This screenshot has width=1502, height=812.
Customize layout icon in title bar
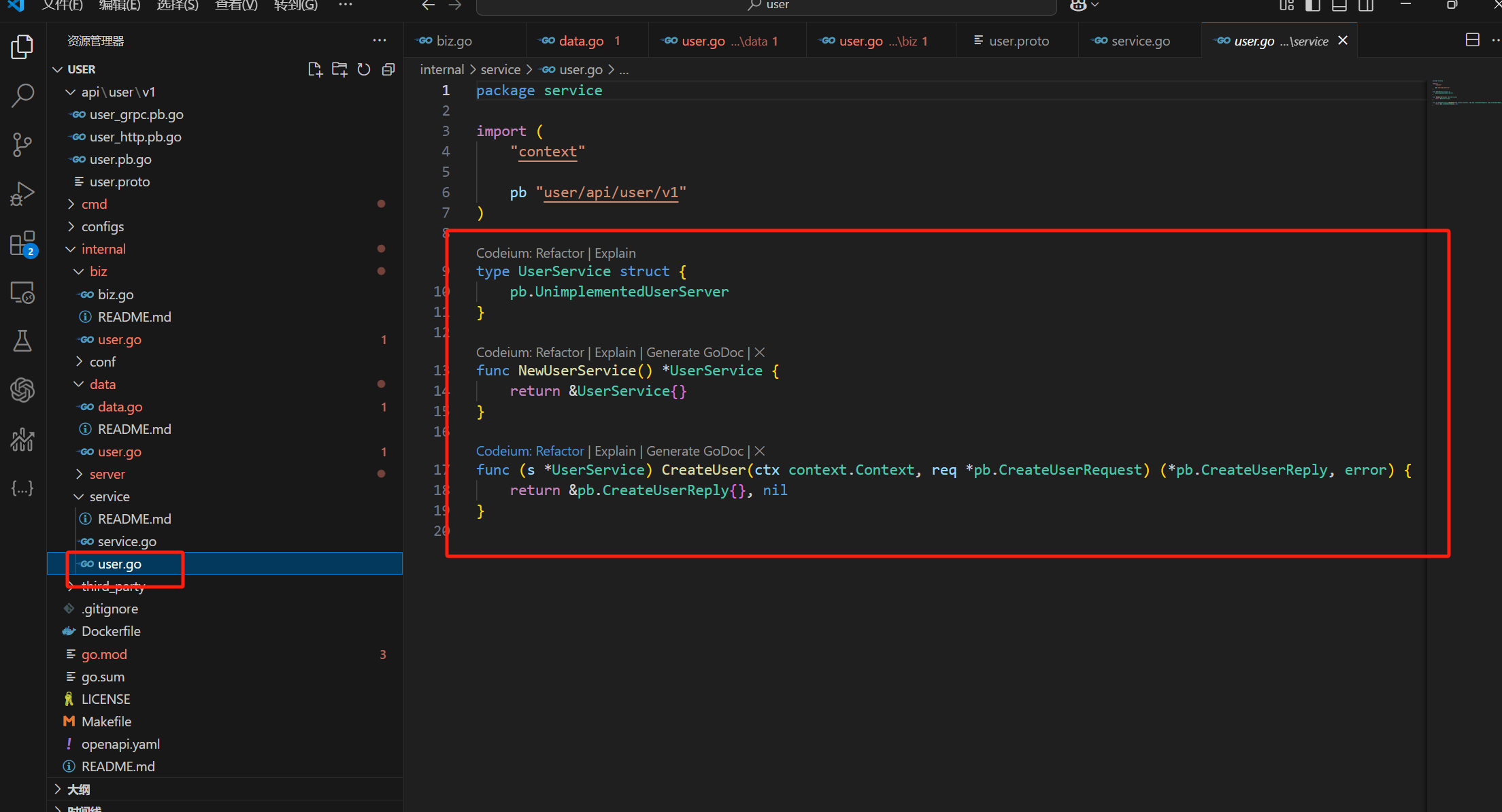[1286, 5]
